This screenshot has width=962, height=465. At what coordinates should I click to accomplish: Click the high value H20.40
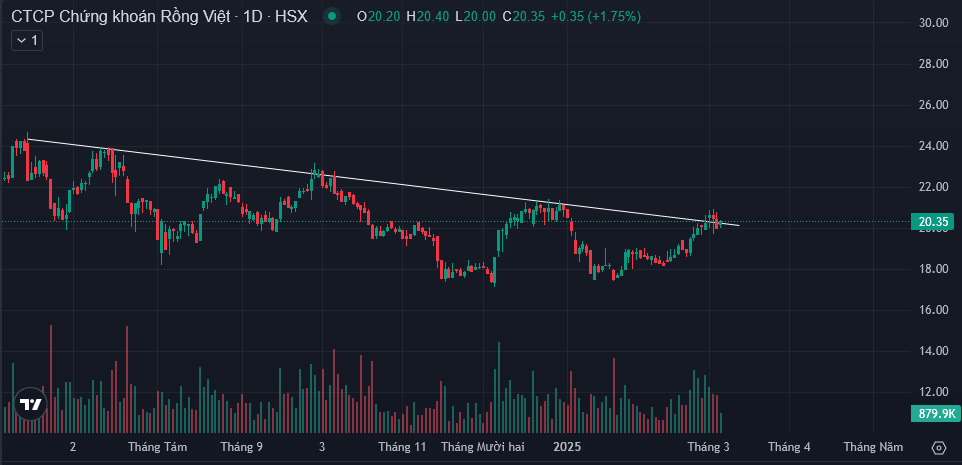click(x=429, y=17)
